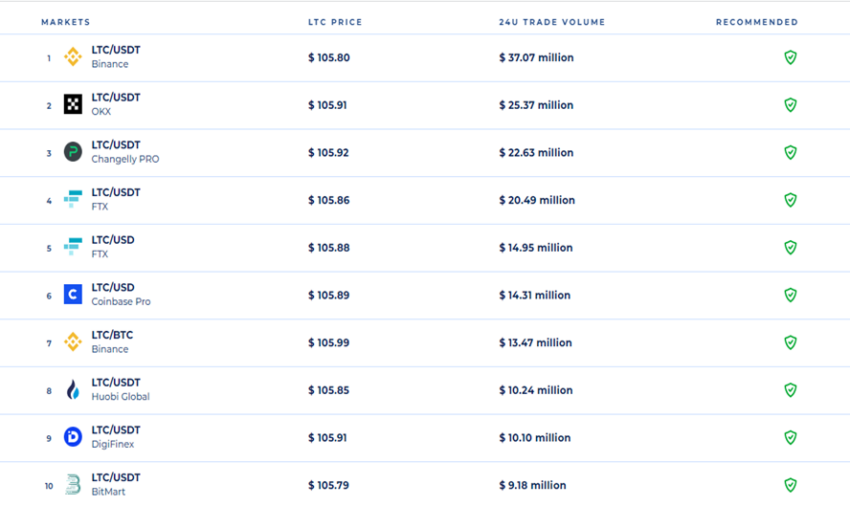The width and height of the screenshot is (850, 506).
Task: Click the Changelly PRO logo icon
Action: (x=73, y=152)
